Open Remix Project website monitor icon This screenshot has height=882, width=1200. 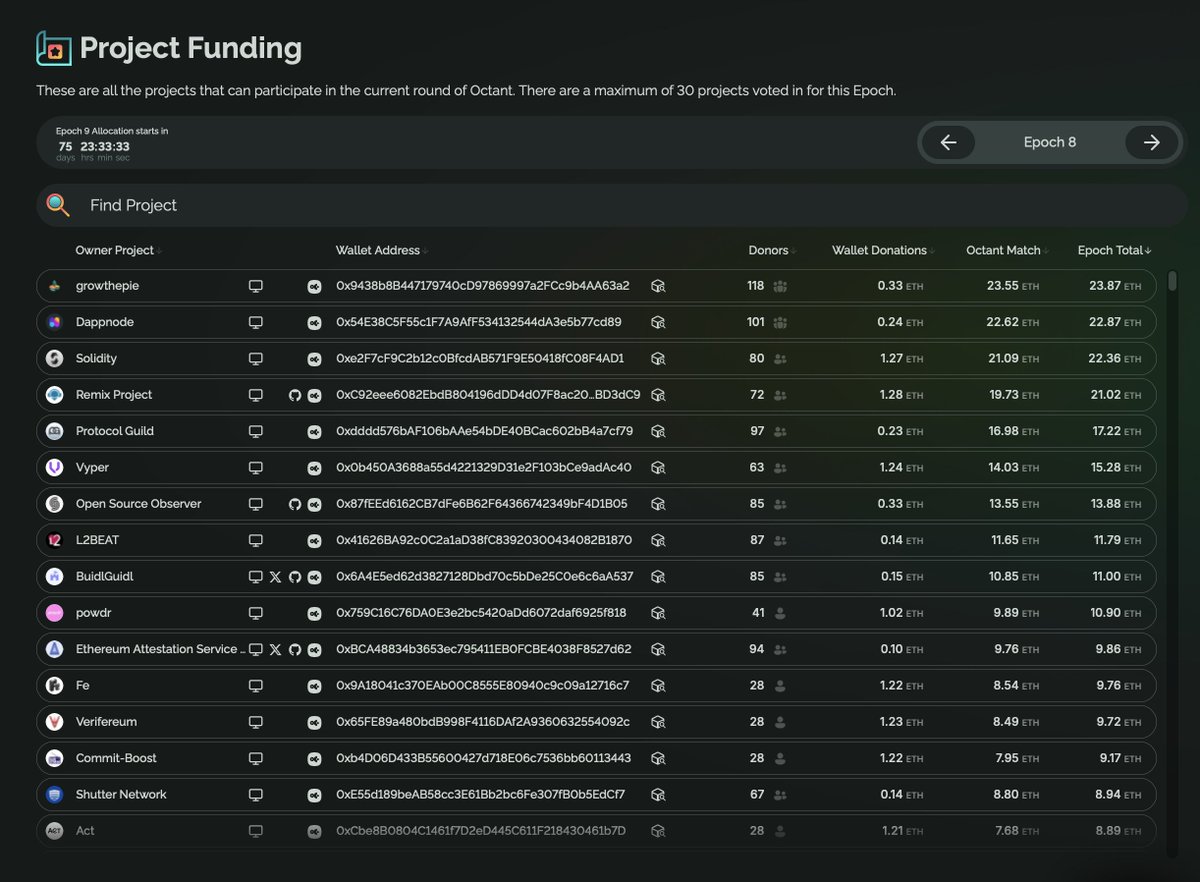coord(256,395)
